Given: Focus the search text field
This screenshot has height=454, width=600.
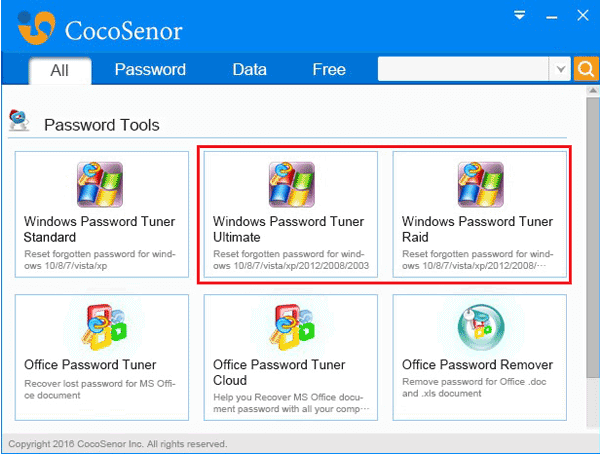Looking at the screenshot, I should click(463, 69).
